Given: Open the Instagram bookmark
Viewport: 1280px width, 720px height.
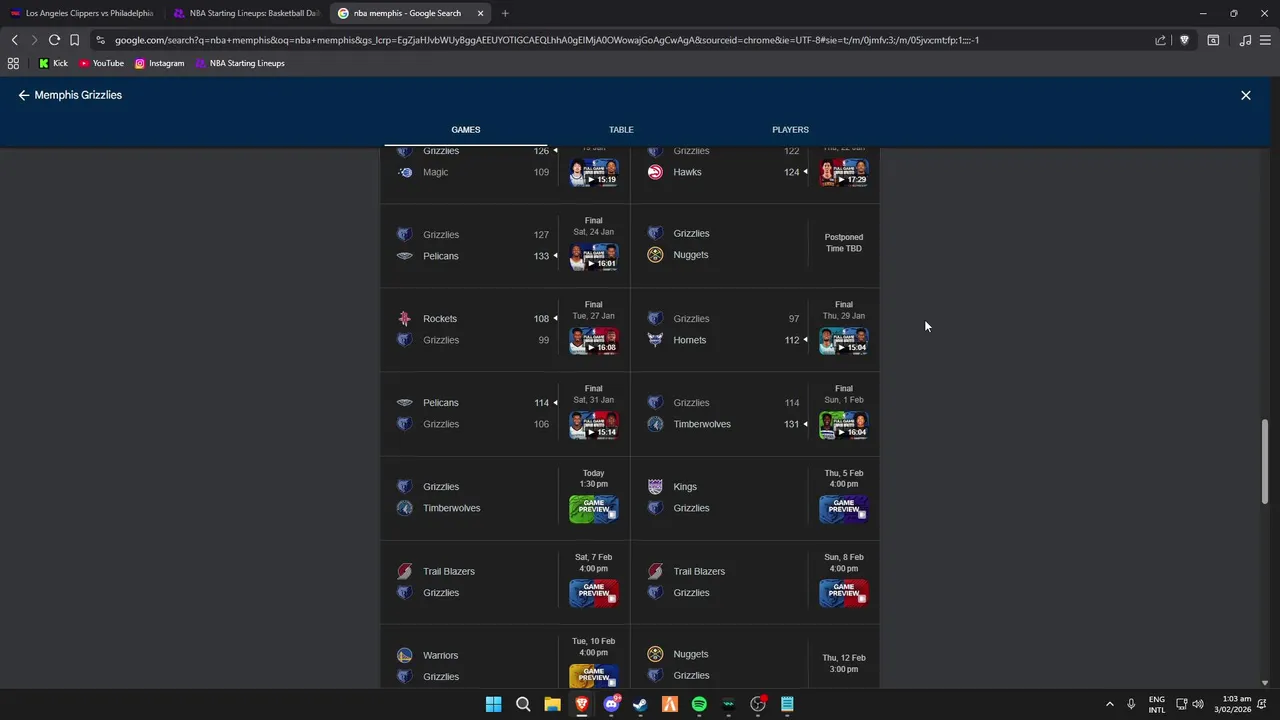Looking at the screenshot, I should [160, 63].
